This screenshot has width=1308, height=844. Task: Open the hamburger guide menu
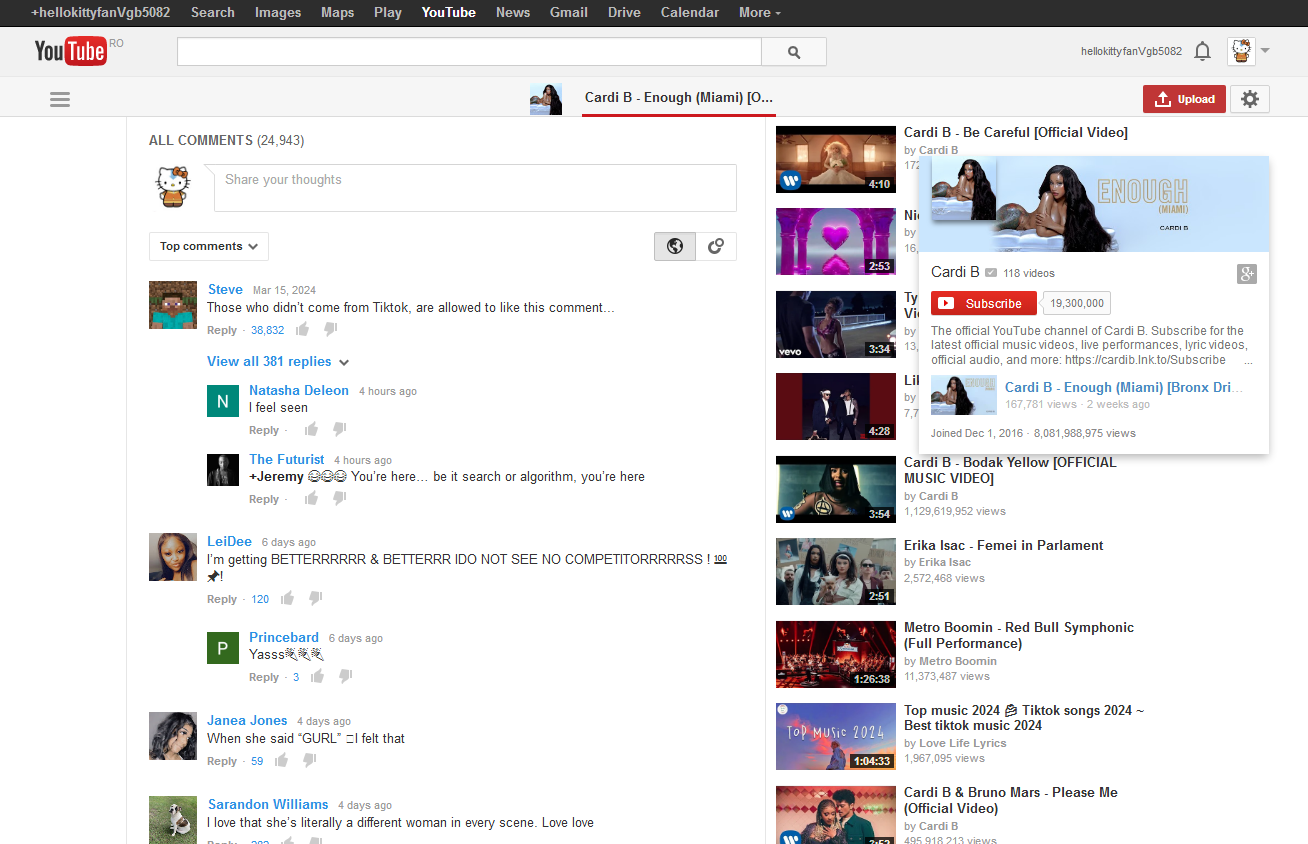60,99
